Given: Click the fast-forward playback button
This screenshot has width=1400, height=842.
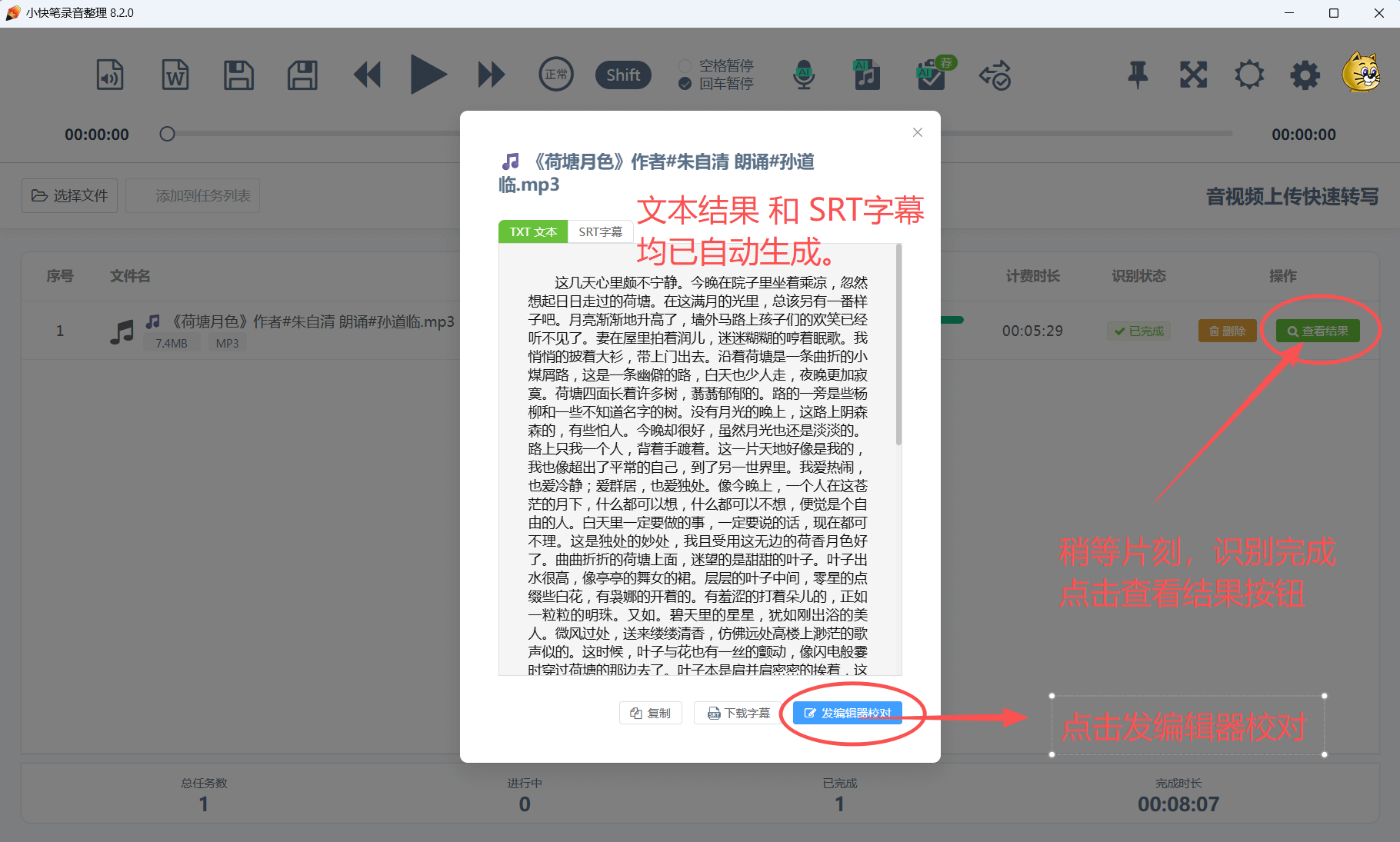Looking at the screenshot, I should (x=491, y=75).
